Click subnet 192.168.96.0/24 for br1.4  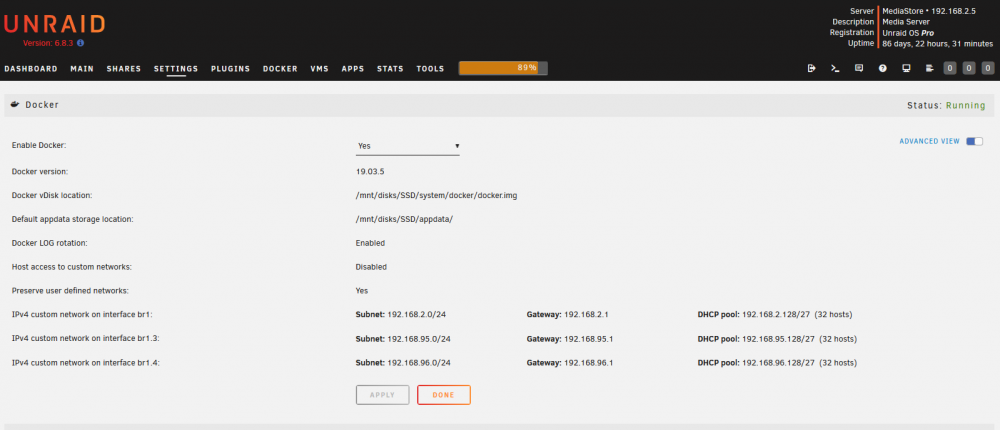[x=419, y=362]
